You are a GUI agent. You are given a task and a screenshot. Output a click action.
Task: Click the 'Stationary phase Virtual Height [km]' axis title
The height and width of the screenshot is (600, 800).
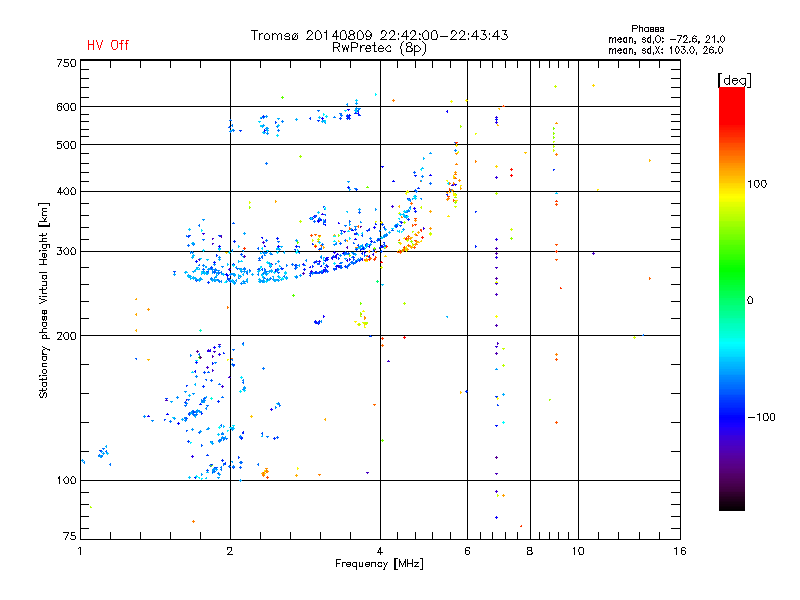(x=44, y=301)
